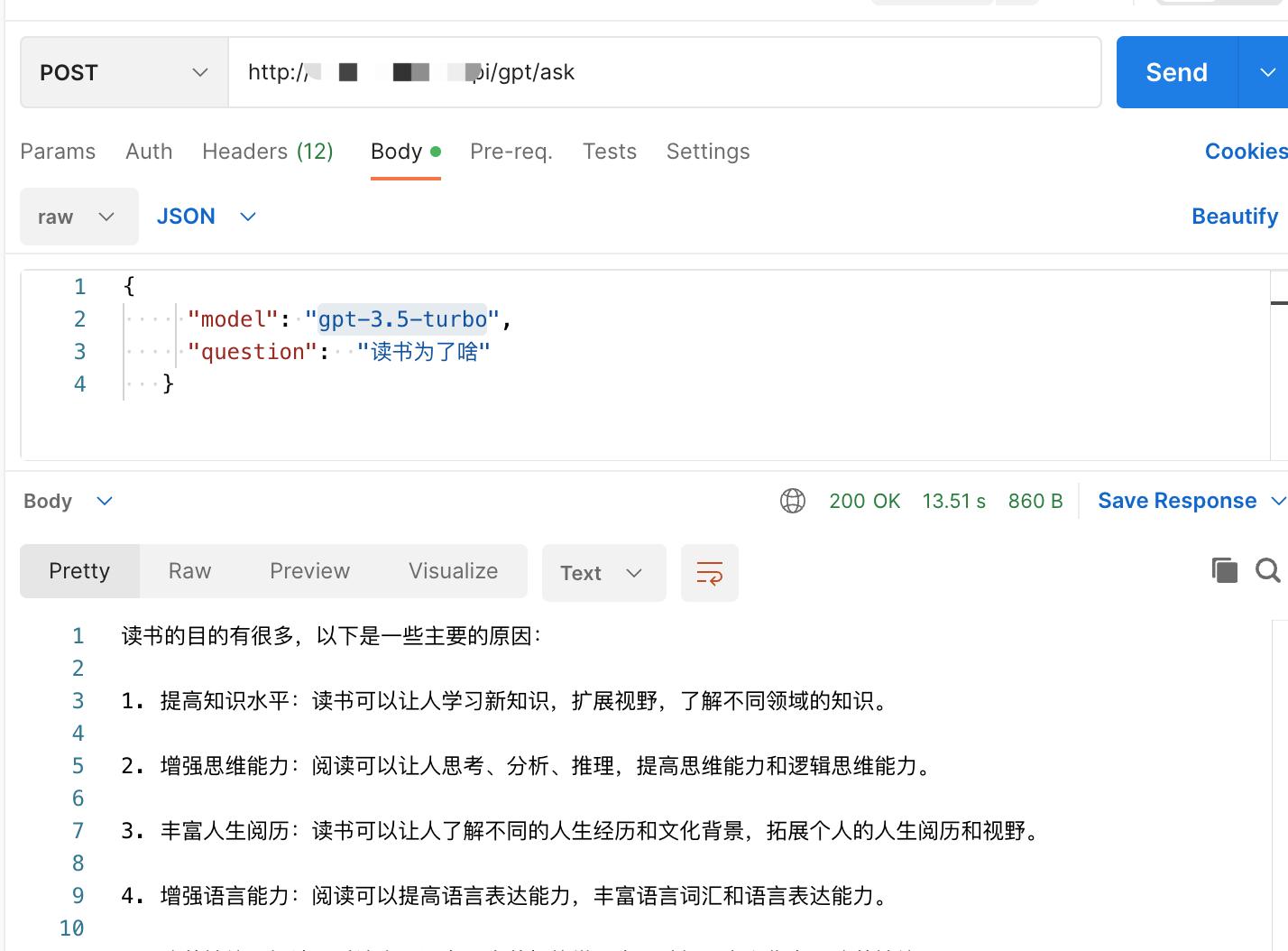Switch to the Headers (12) tab
Screen dimensions: 1288x951
(268, 151)
